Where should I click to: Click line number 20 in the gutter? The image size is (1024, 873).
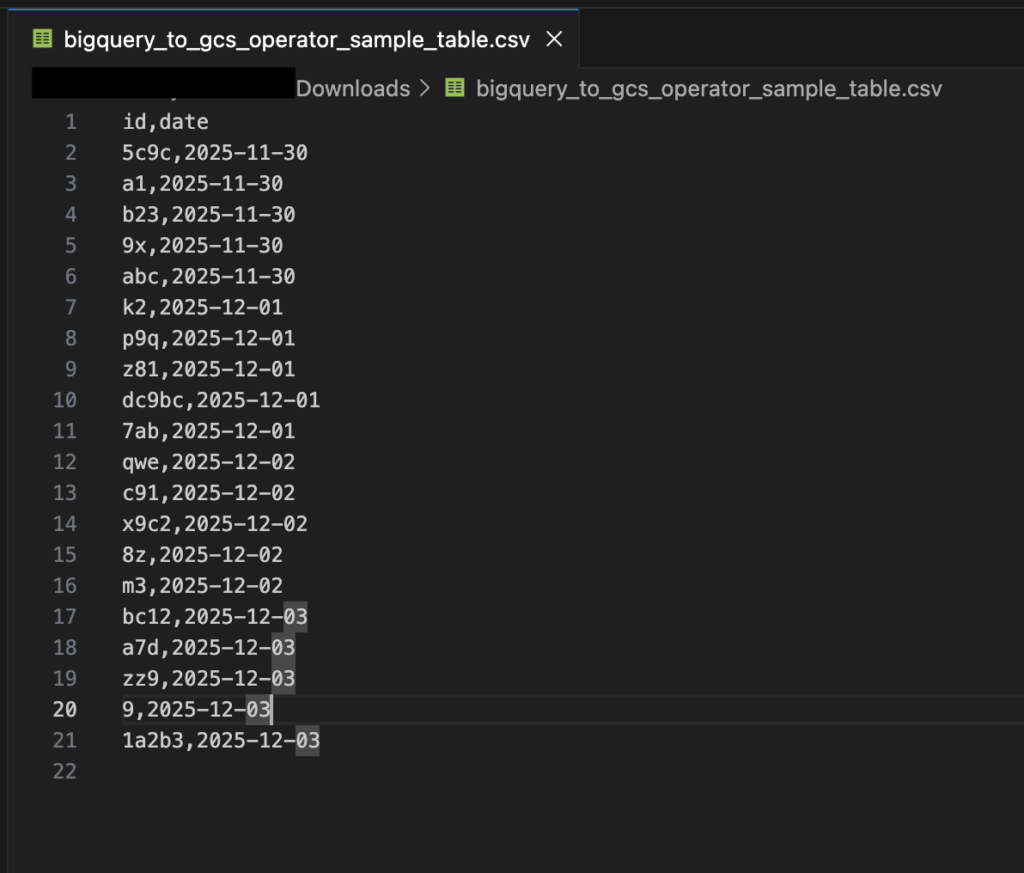(64, 710)
